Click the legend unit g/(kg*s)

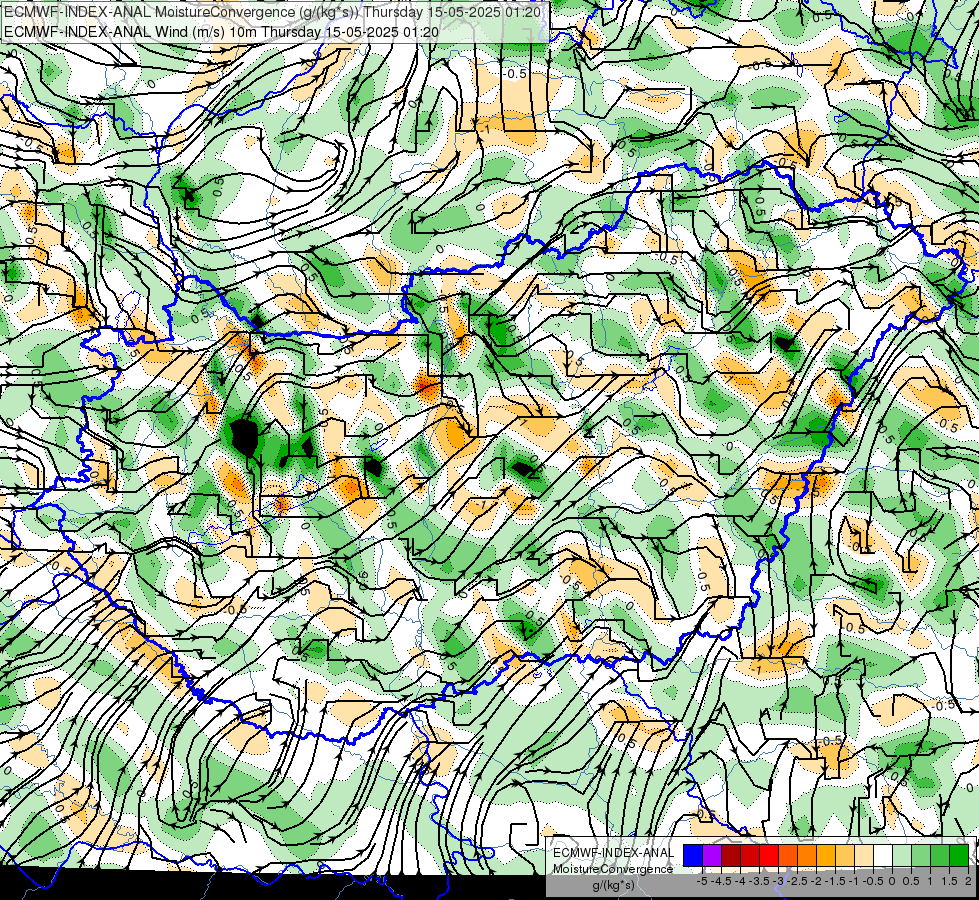point(613,885)
